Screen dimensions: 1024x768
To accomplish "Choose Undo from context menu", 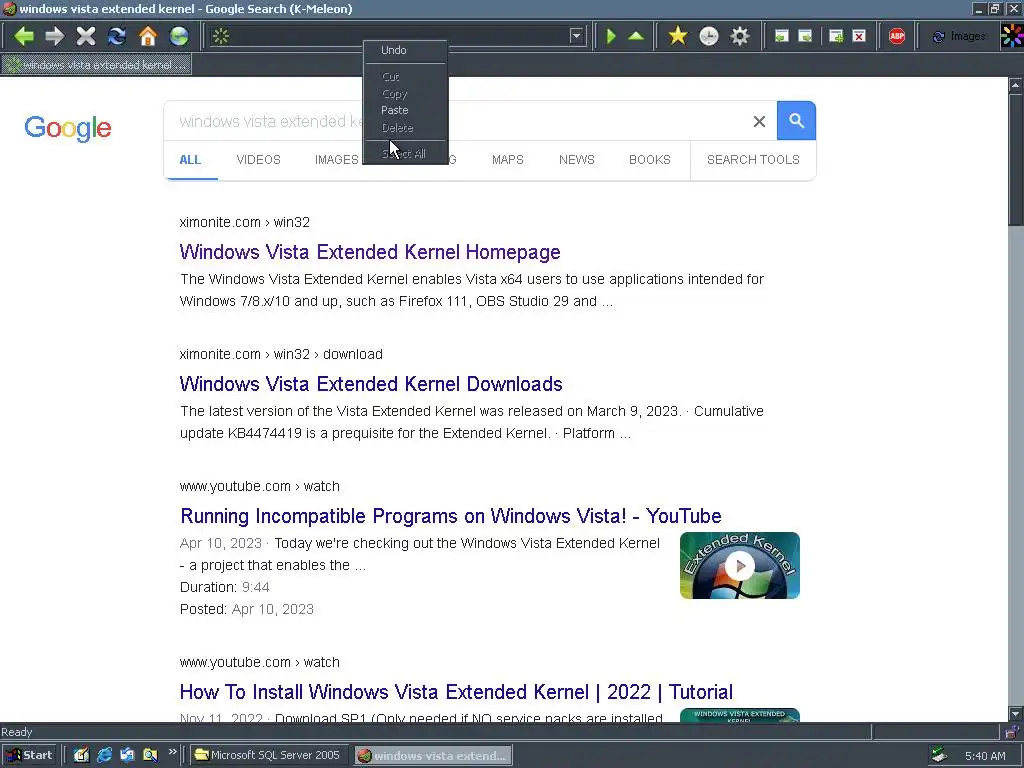I will [x=406, y=50].
